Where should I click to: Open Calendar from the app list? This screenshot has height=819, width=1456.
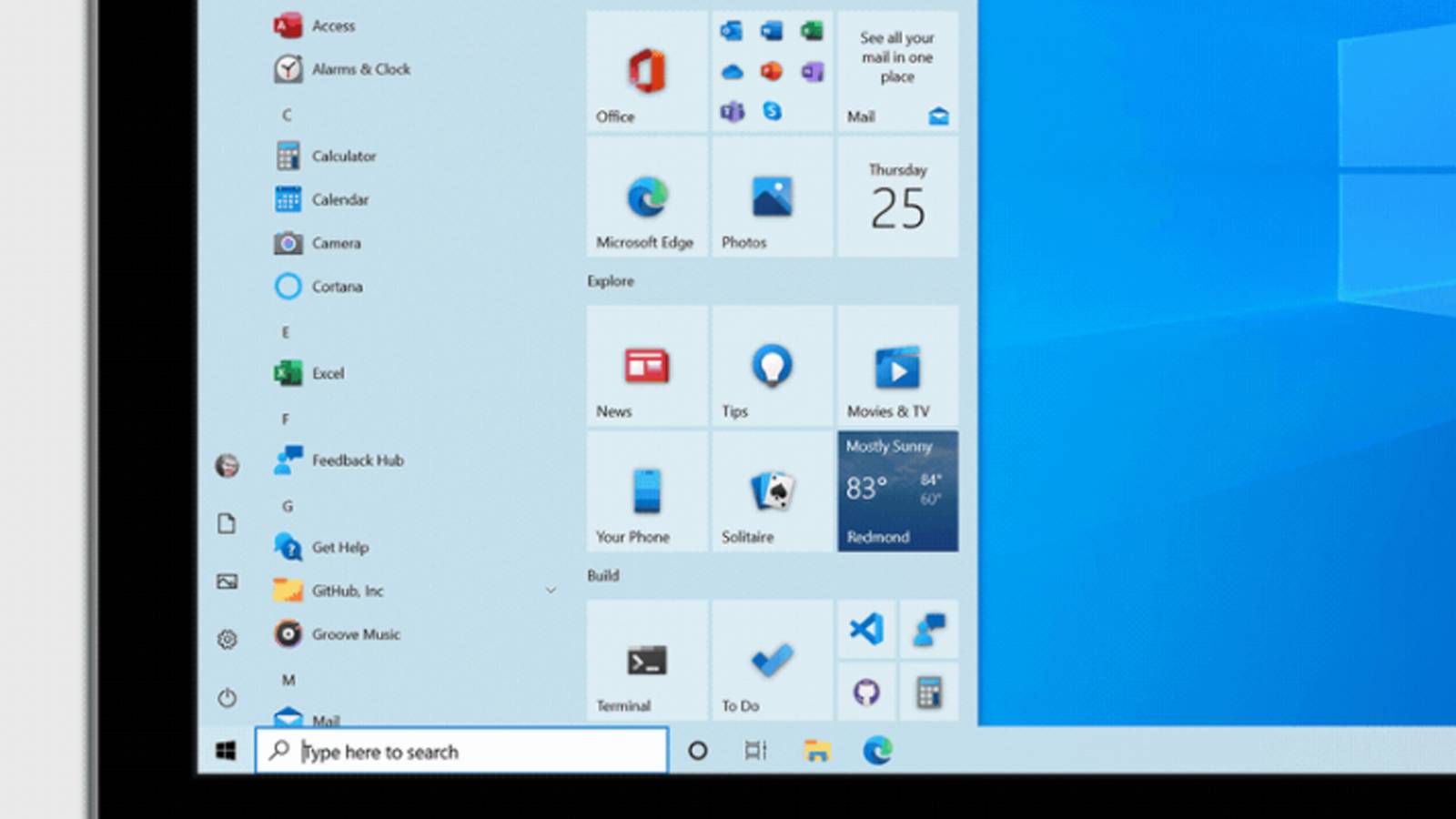pos(321,199)
